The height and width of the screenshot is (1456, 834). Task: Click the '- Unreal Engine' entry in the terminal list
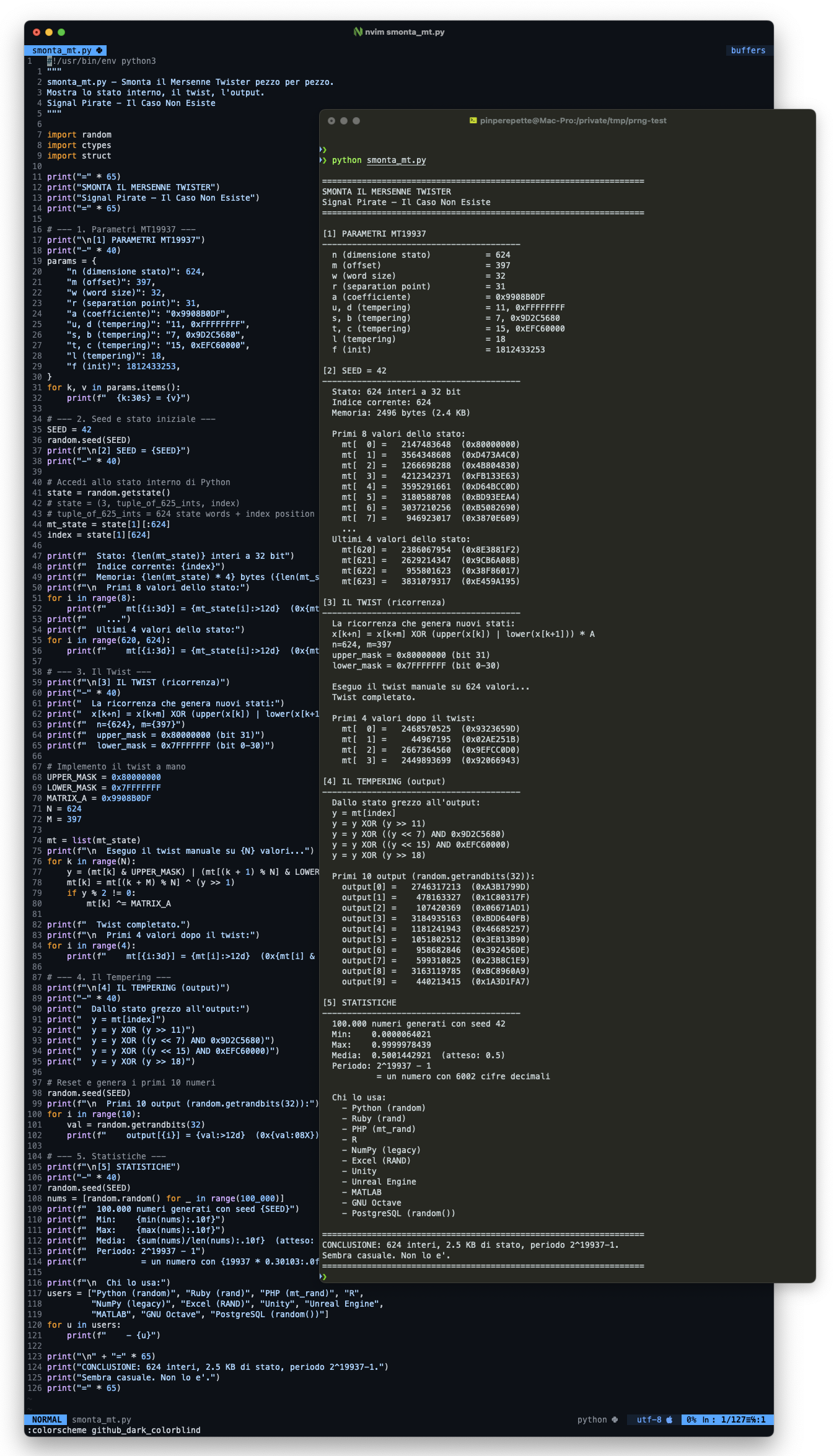(379, 1182)
